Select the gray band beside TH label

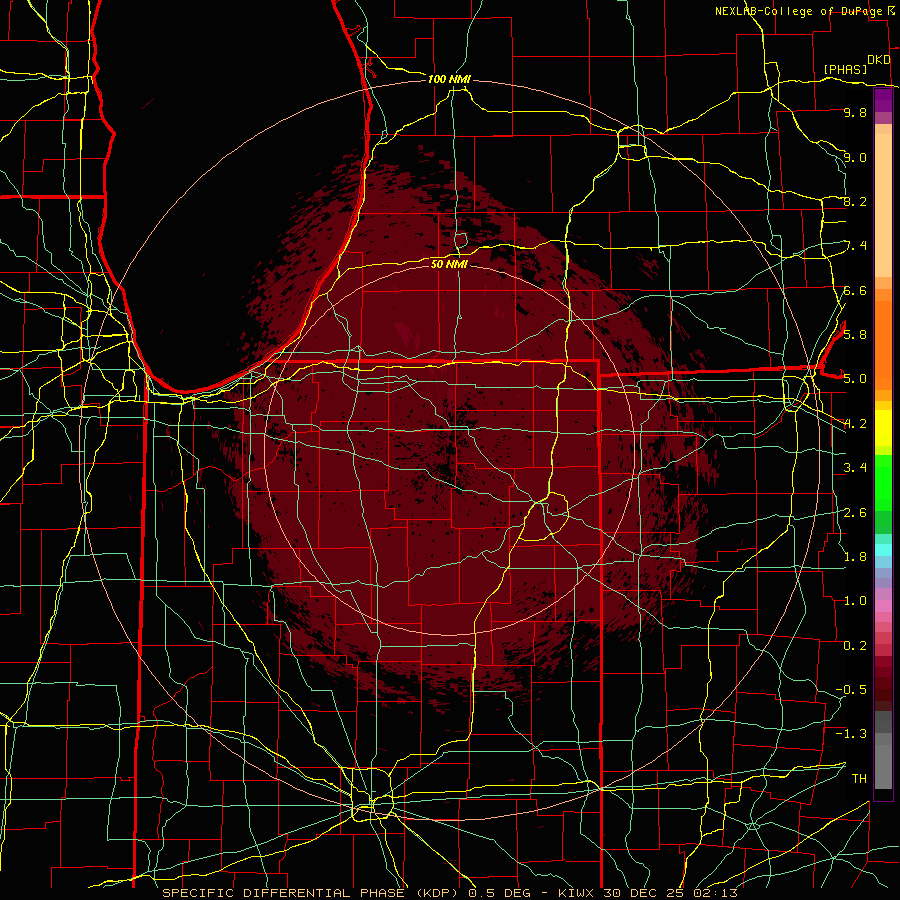(883, 766)
